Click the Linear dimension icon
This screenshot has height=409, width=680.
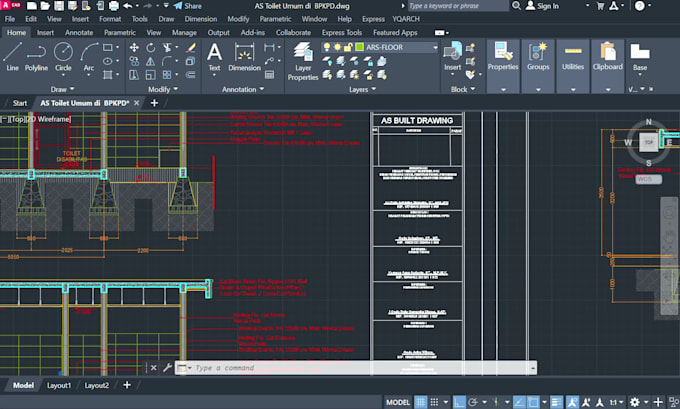(269, 47)
